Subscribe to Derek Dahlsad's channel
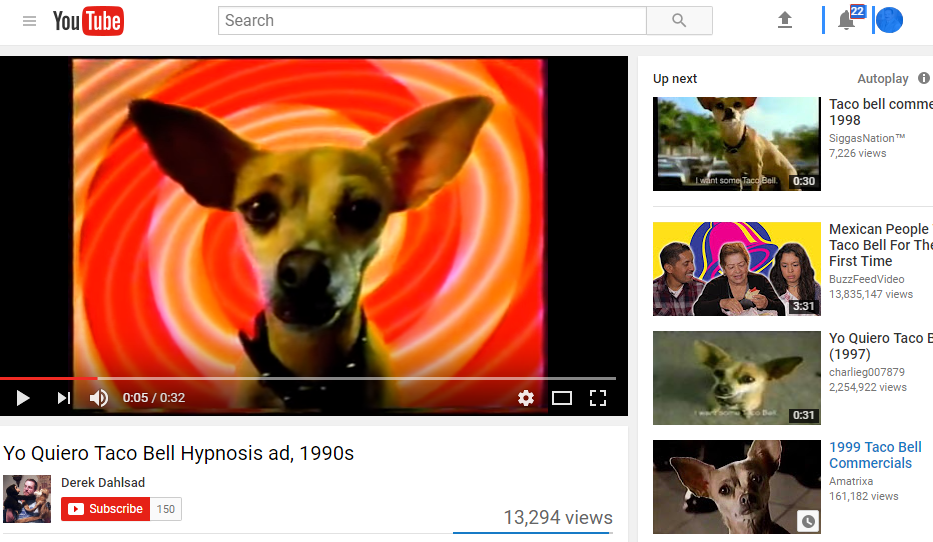The width and height of the screenshot is (933, 542). 105,509
